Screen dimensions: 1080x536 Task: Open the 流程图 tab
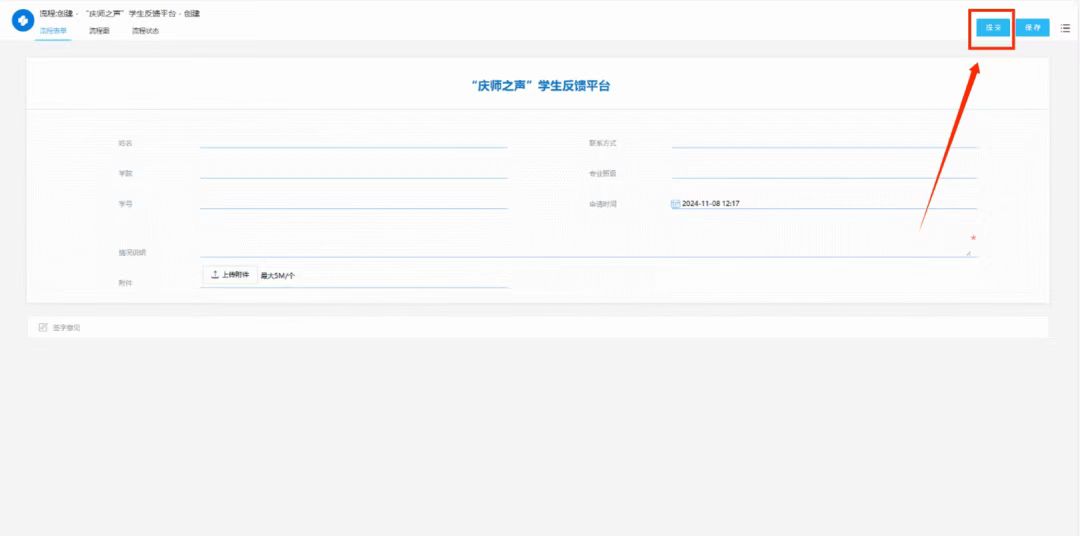pyautogui.click(x=99, y=31)
